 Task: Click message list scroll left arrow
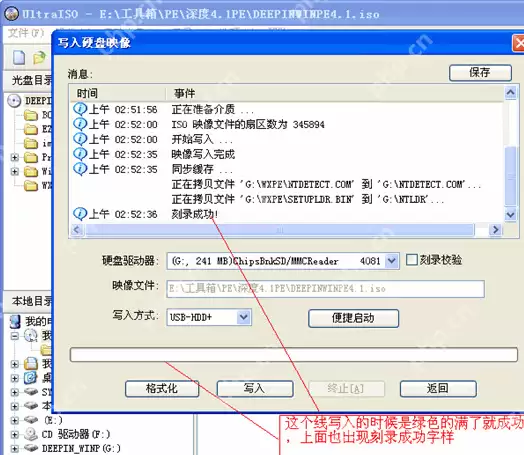coord(77,230)
